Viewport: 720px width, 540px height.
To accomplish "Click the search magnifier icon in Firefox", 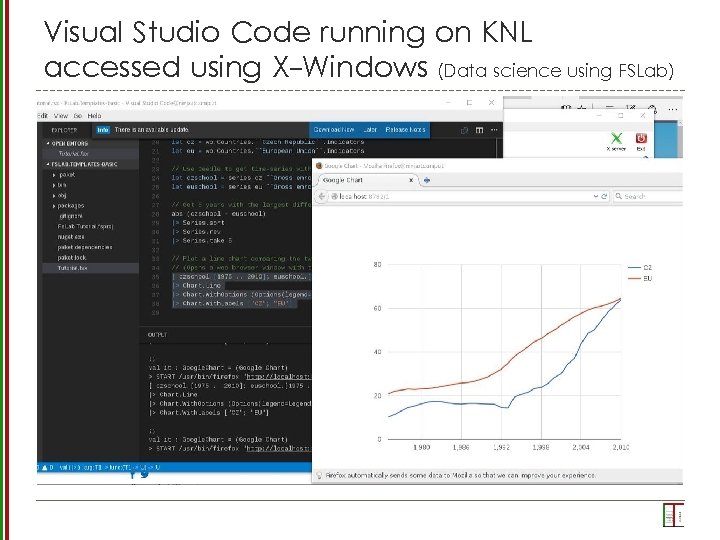I will coord(619,196).
